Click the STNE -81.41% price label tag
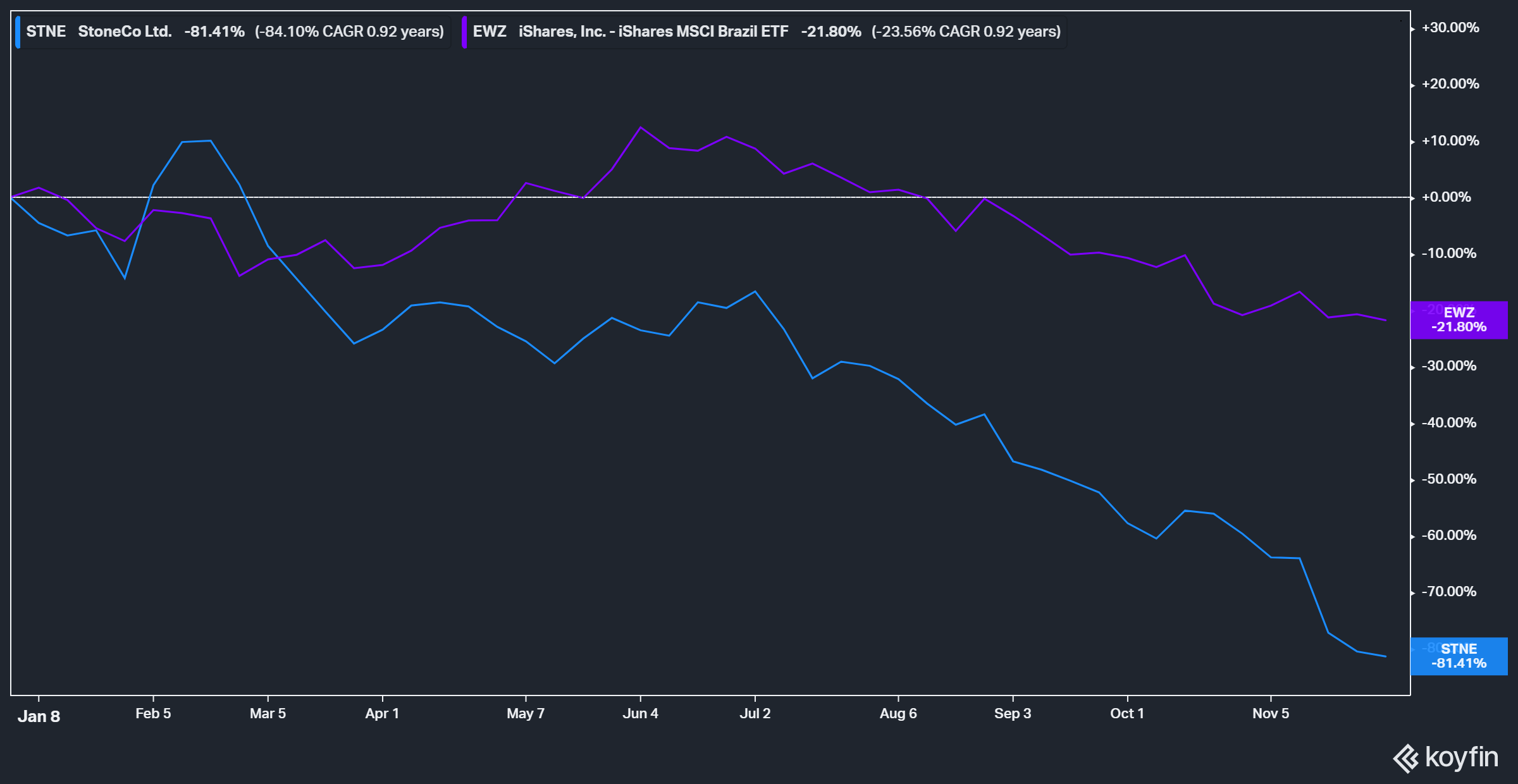Viewport: 1518px width, 784px height. point(1459,656)
